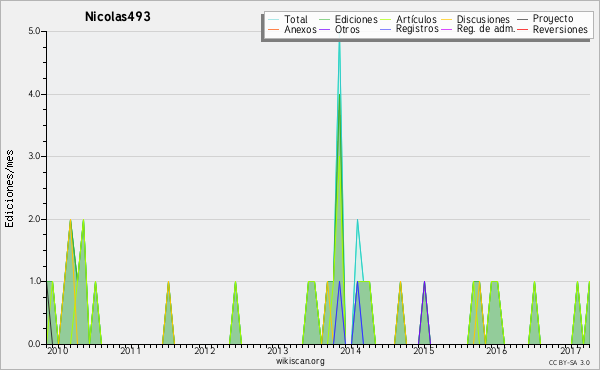The height and width of the screenshot is (370, 600).
Task: Click the red Reversiones legend line swatch
Action: [522, 29]
